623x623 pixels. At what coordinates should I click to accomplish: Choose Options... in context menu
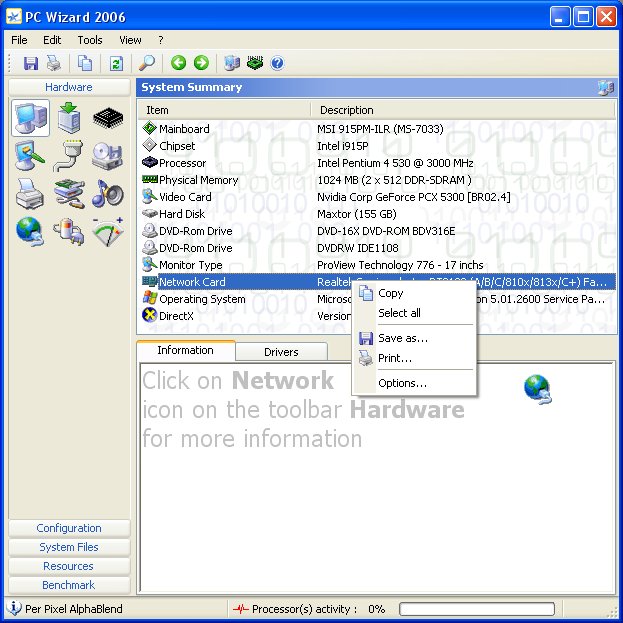pos(414,383)
